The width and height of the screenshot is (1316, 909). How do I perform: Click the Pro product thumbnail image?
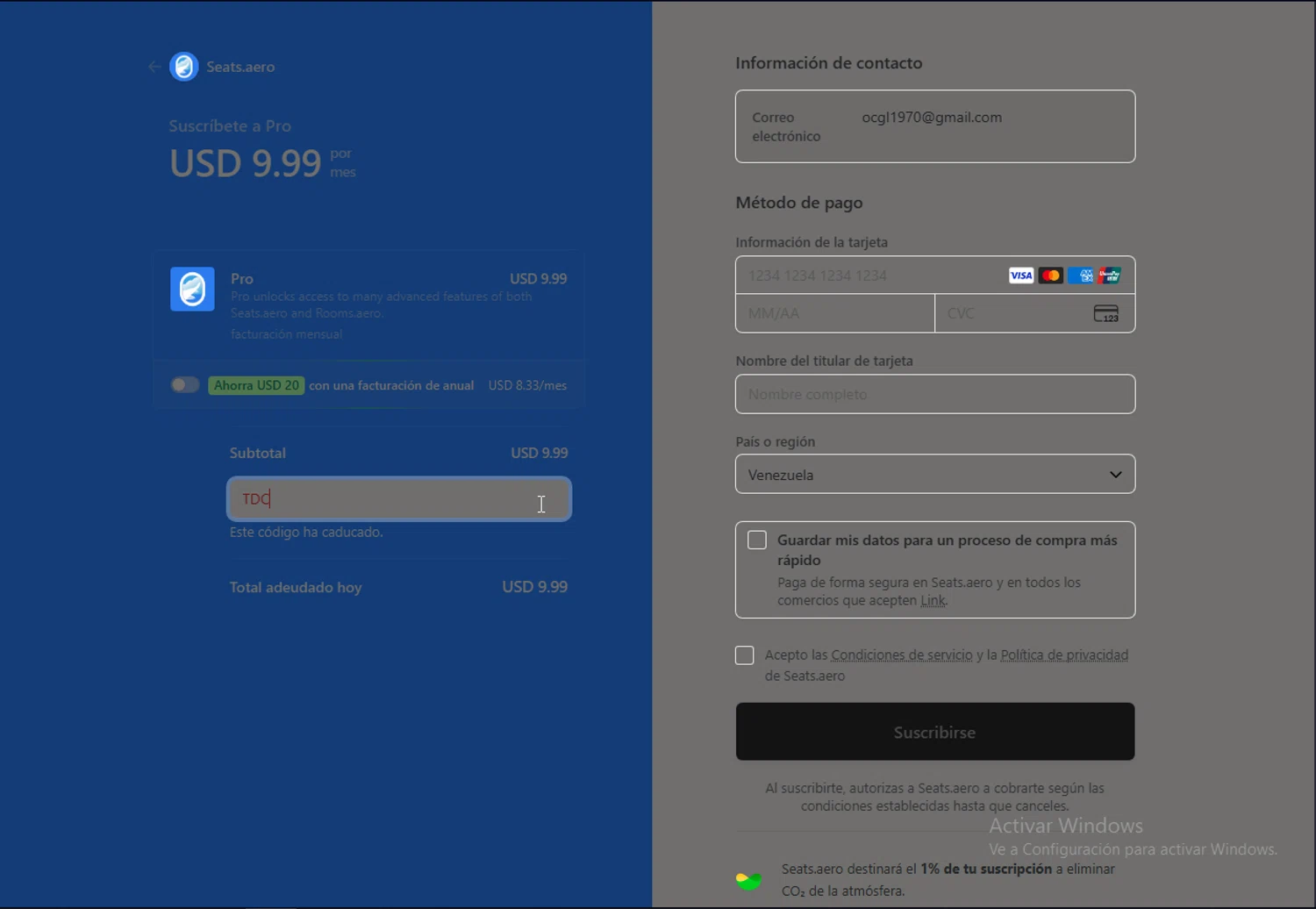coord(192,289)
